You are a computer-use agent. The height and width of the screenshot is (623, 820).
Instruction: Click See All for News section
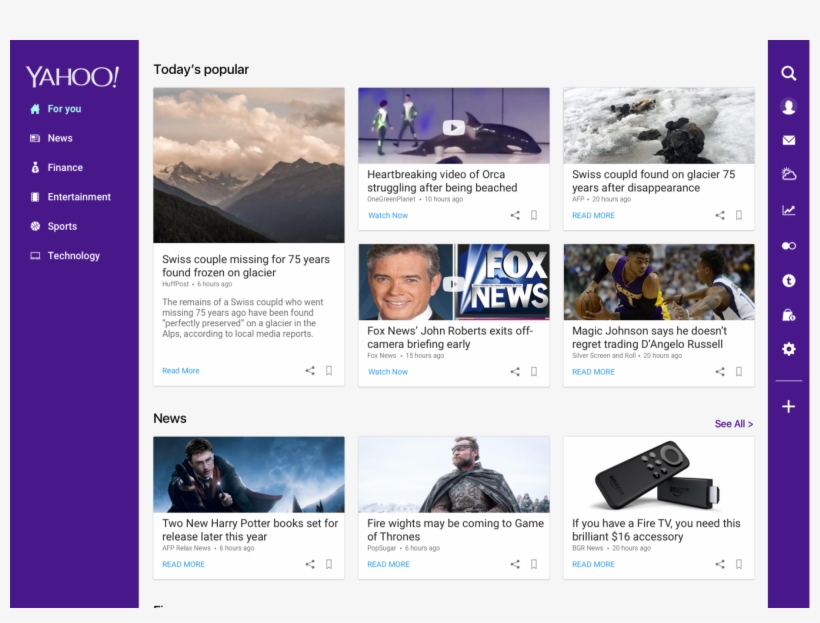(x=734, y=424)
